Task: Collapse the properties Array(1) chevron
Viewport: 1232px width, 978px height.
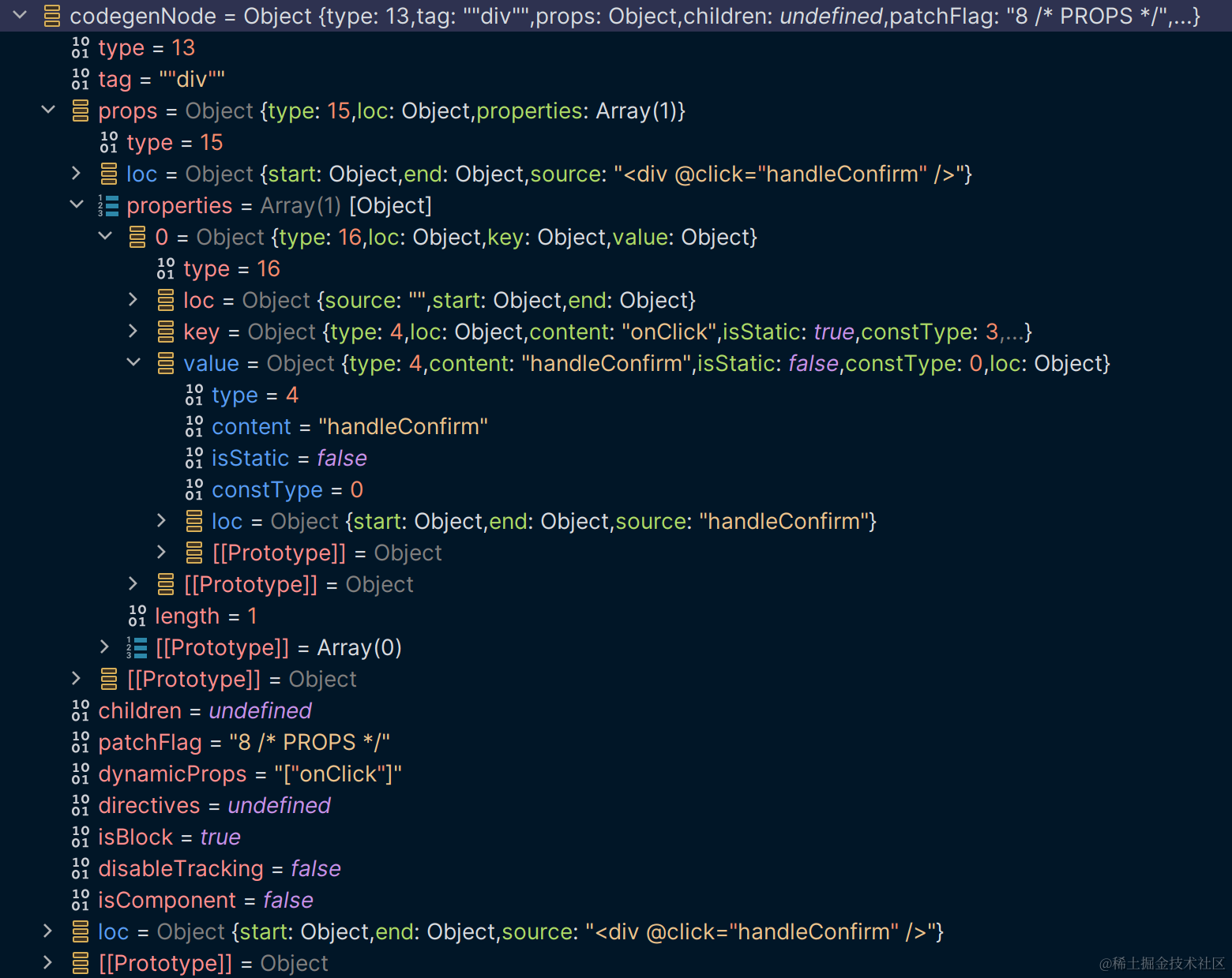Action: (x=77, y=204)
